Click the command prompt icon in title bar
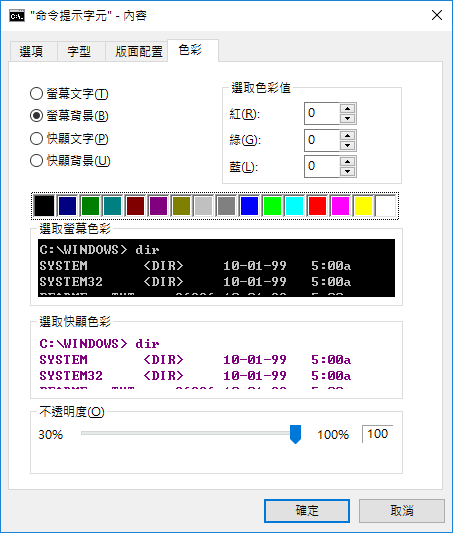 pos(17,16)
